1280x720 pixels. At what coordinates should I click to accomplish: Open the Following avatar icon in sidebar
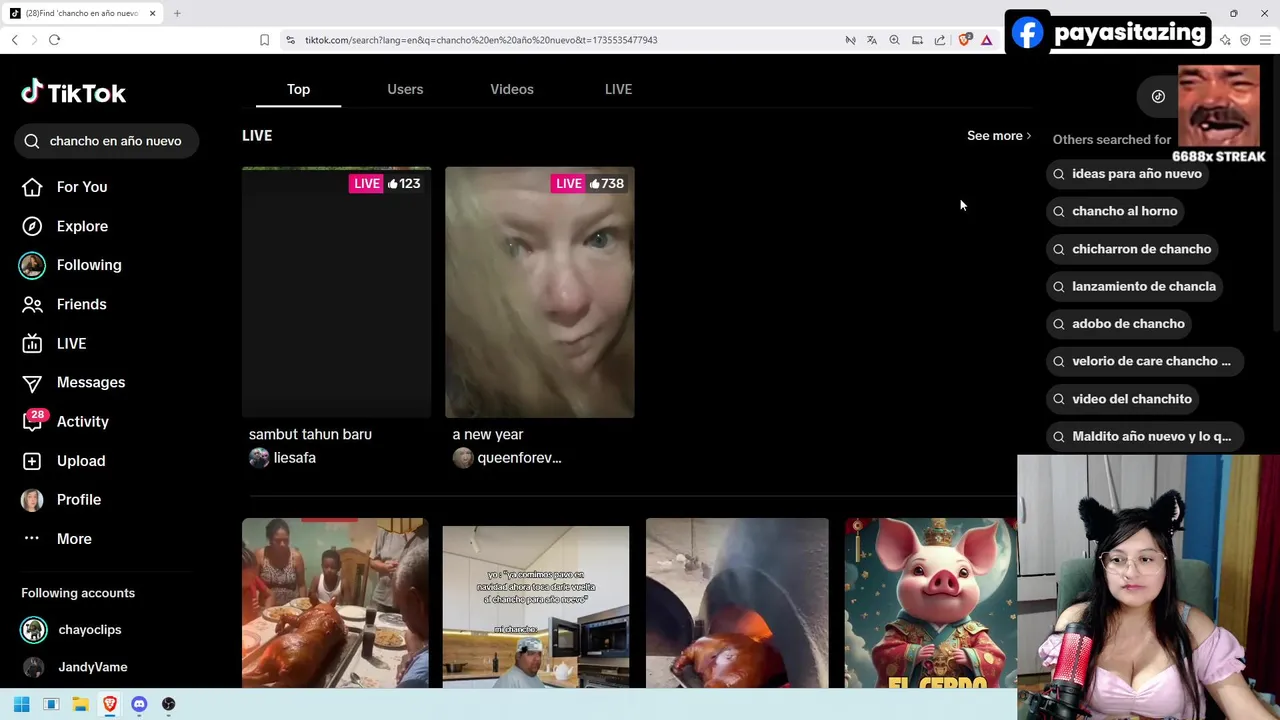[x=32, y=265]
